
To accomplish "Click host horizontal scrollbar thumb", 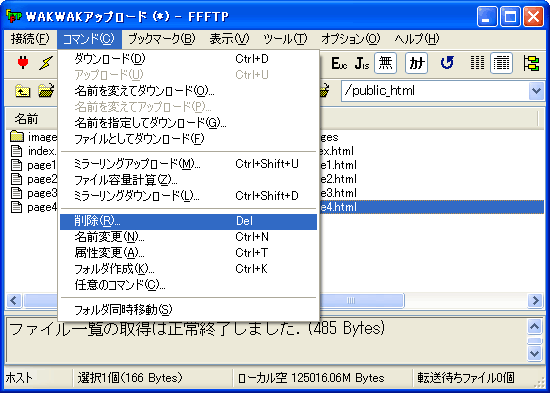I will pyautogui.click(x=362, y=301).
